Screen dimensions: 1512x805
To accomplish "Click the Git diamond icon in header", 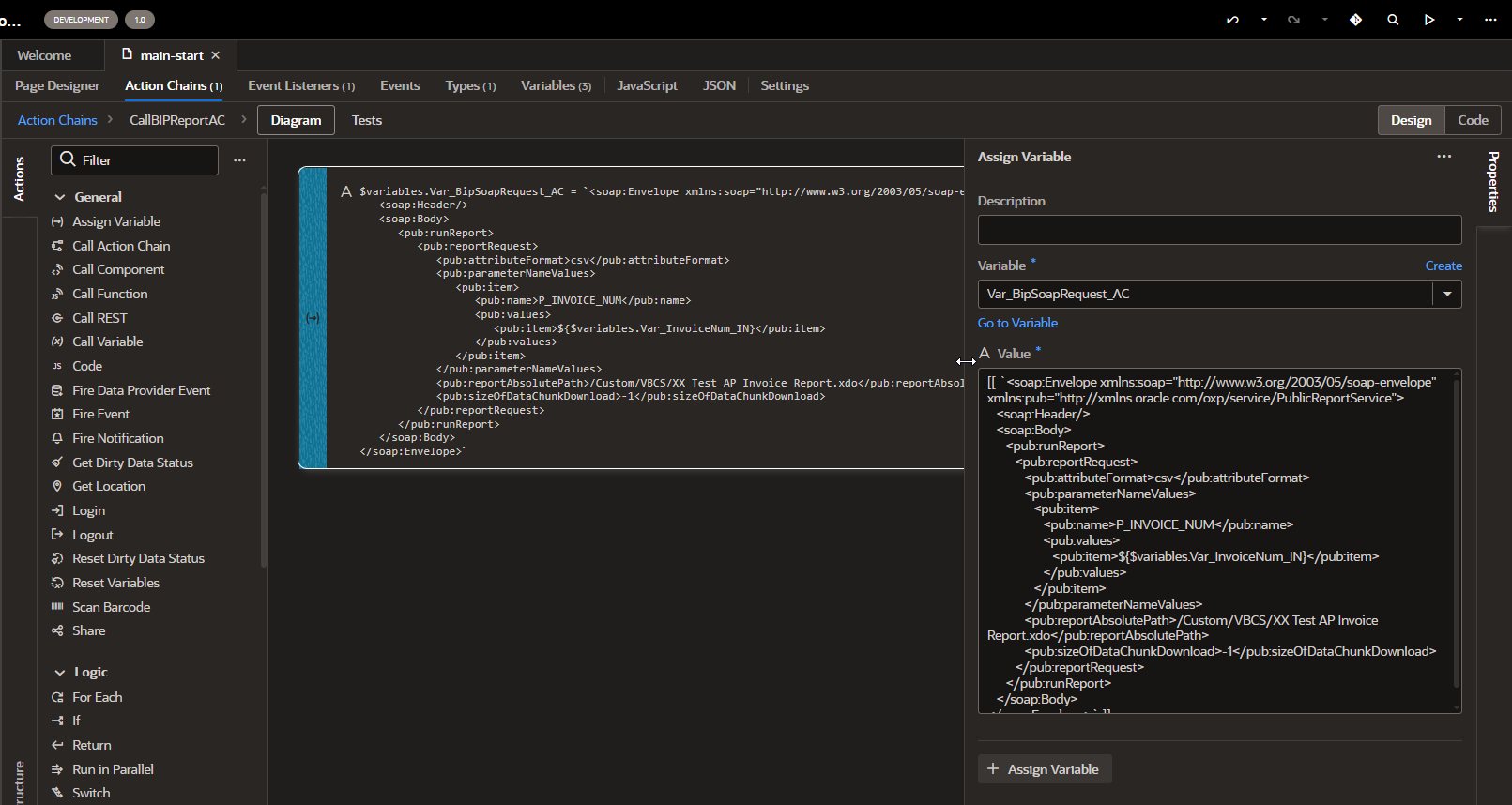I will pyautogui.click(x=1355, y=20).
